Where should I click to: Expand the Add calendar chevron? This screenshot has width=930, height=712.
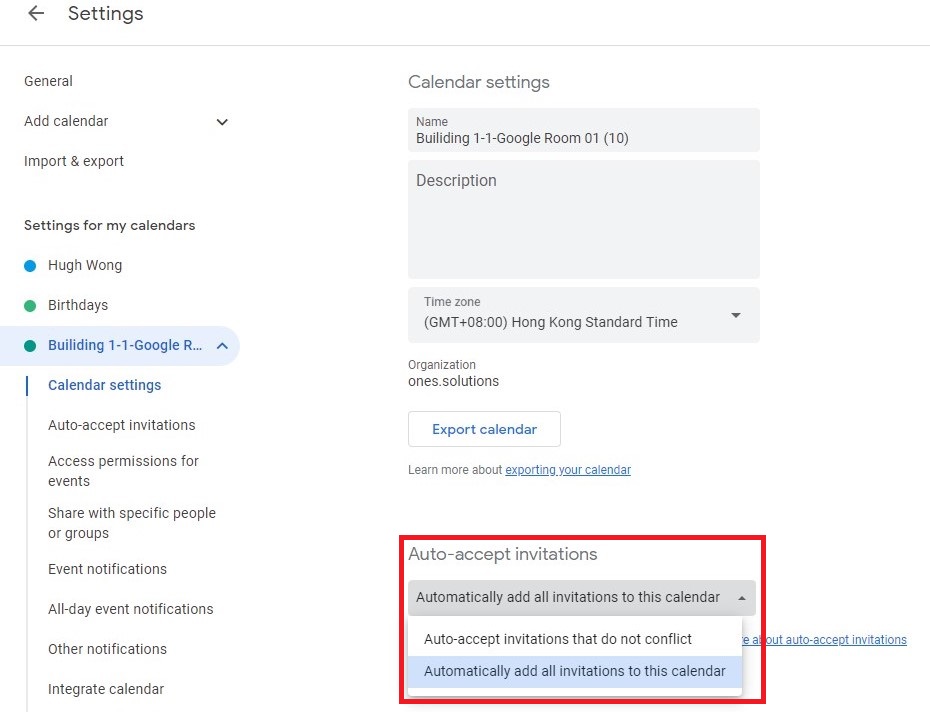pyautogui.click(x=222, y=122)
